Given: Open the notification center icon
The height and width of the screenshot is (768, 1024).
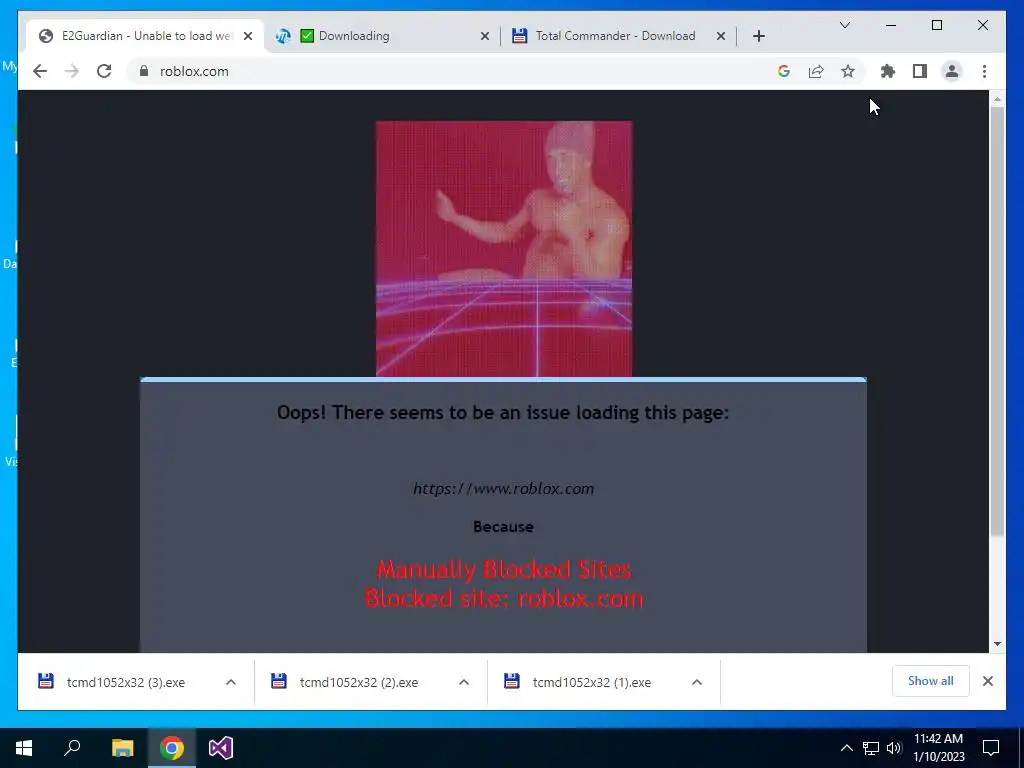Looking at the screenshot, I should pos(991,748).
